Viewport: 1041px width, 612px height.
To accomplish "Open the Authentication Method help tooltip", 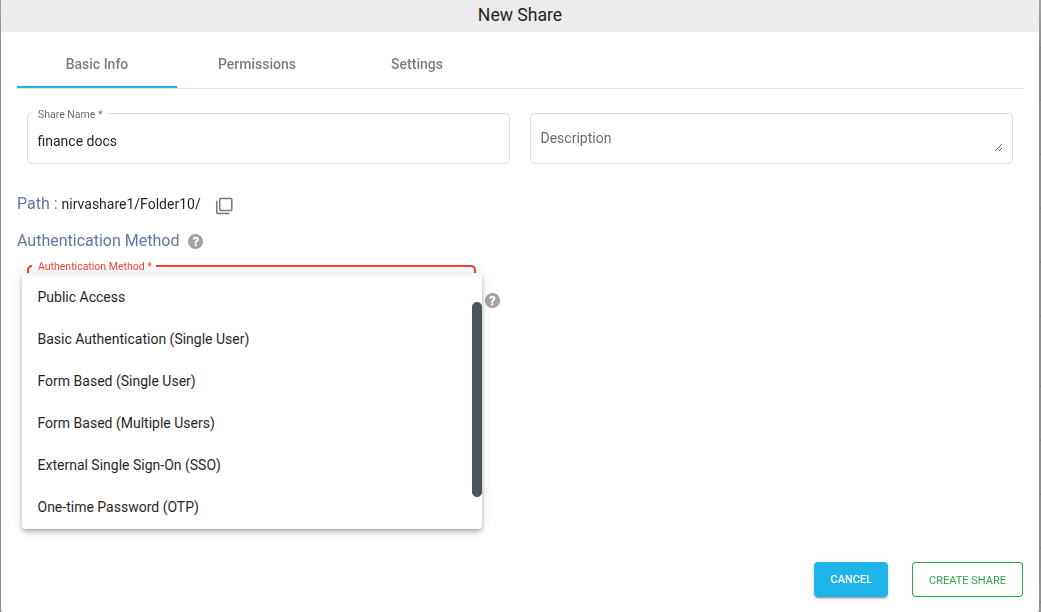I will [x=195, y=241].
